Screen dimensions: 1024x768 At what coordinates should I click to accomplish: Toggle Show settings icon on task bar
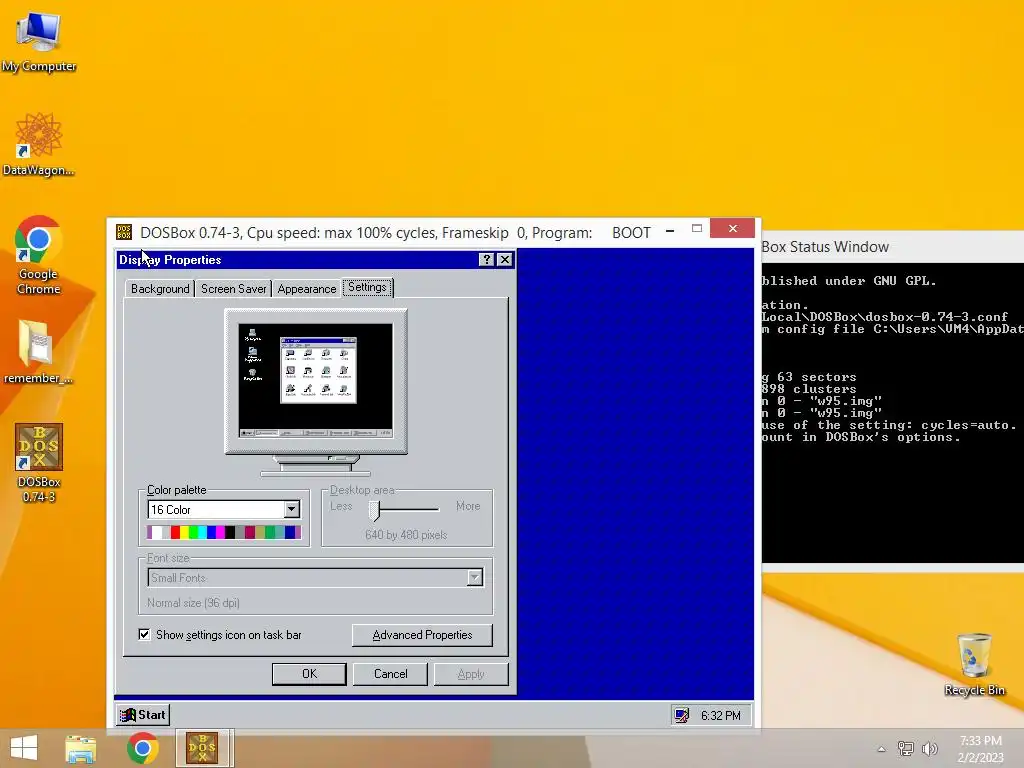144,634
